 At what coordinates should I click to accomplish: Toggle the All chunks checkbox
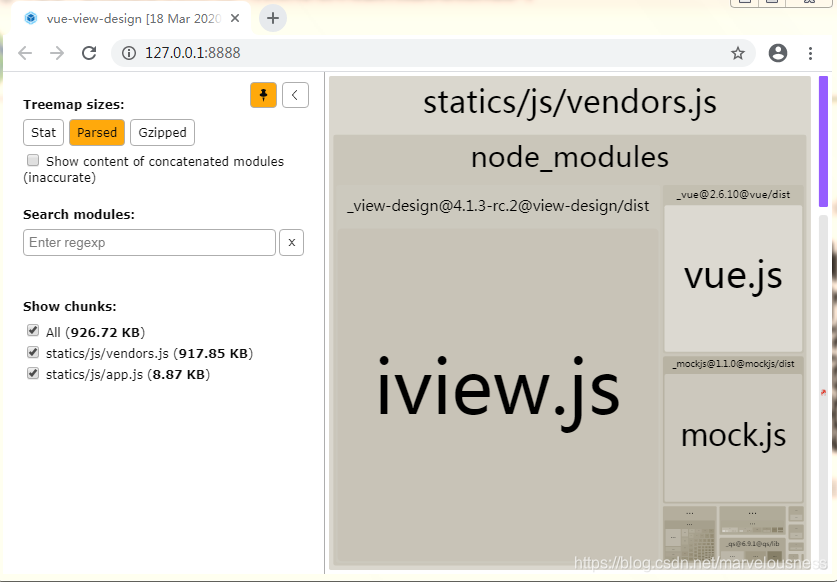tap(33, 331)
